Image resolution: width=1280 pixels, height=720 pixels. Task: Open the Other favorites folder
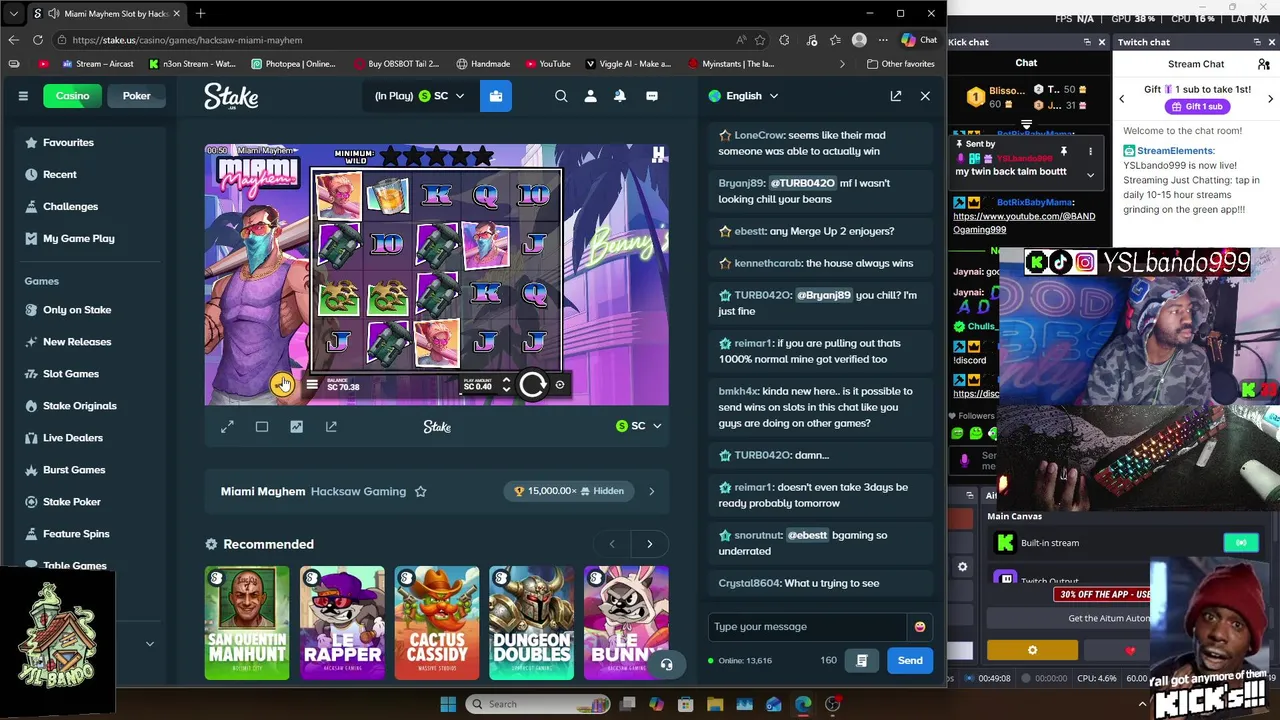coord(901,64)
